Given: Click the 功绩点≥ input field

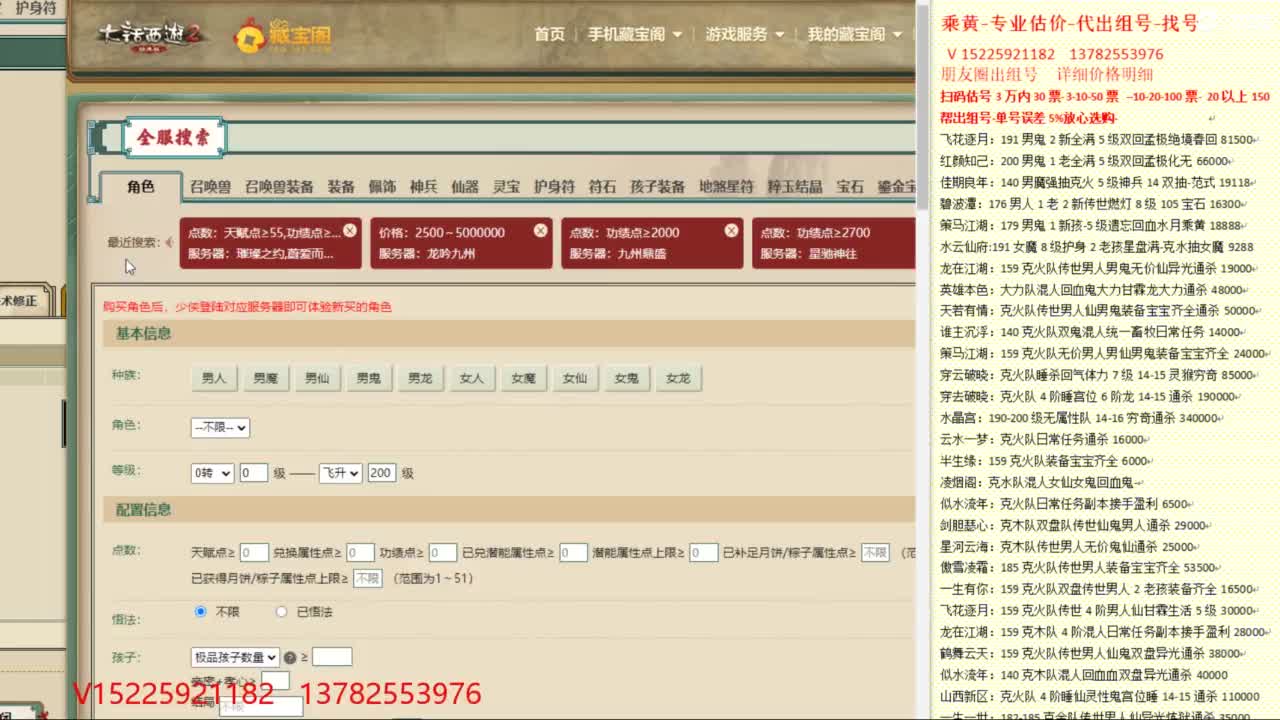Looking at the screenshot, I should coord(443,552).
